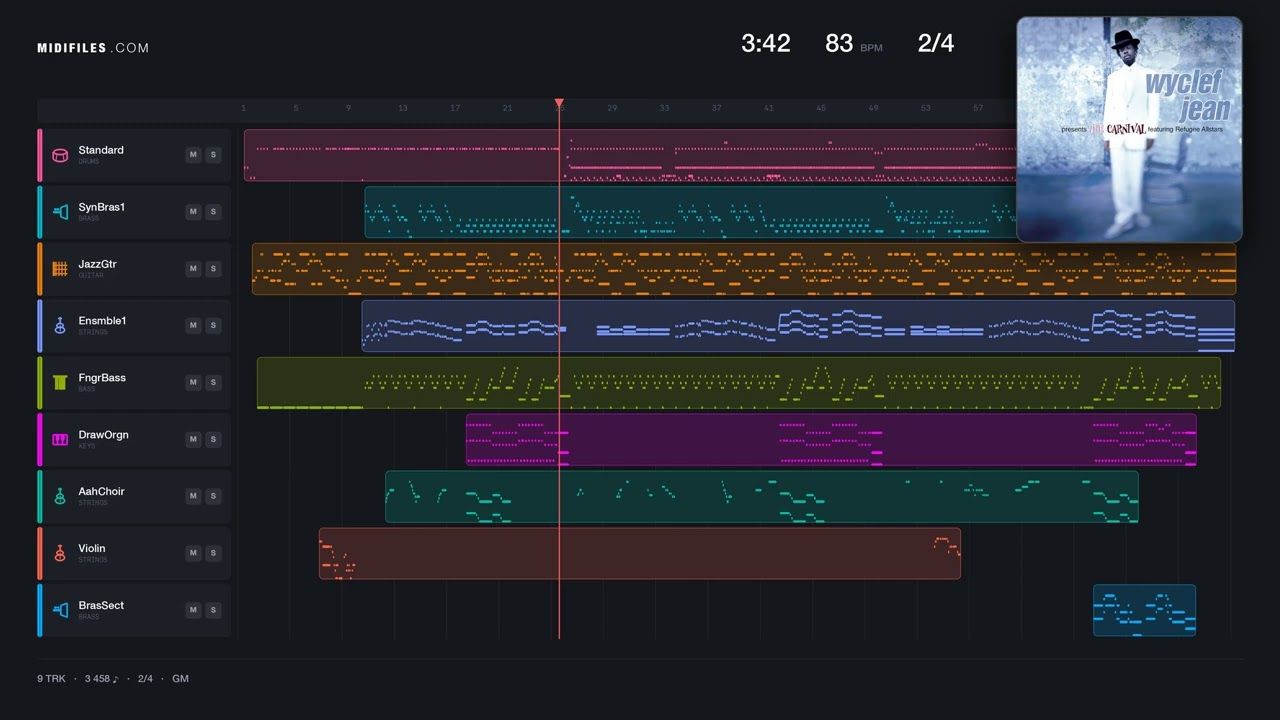Screen dimensions: 1280x720
Task: Mute the Ensmble1 track
Action: [x=193, y=326]
